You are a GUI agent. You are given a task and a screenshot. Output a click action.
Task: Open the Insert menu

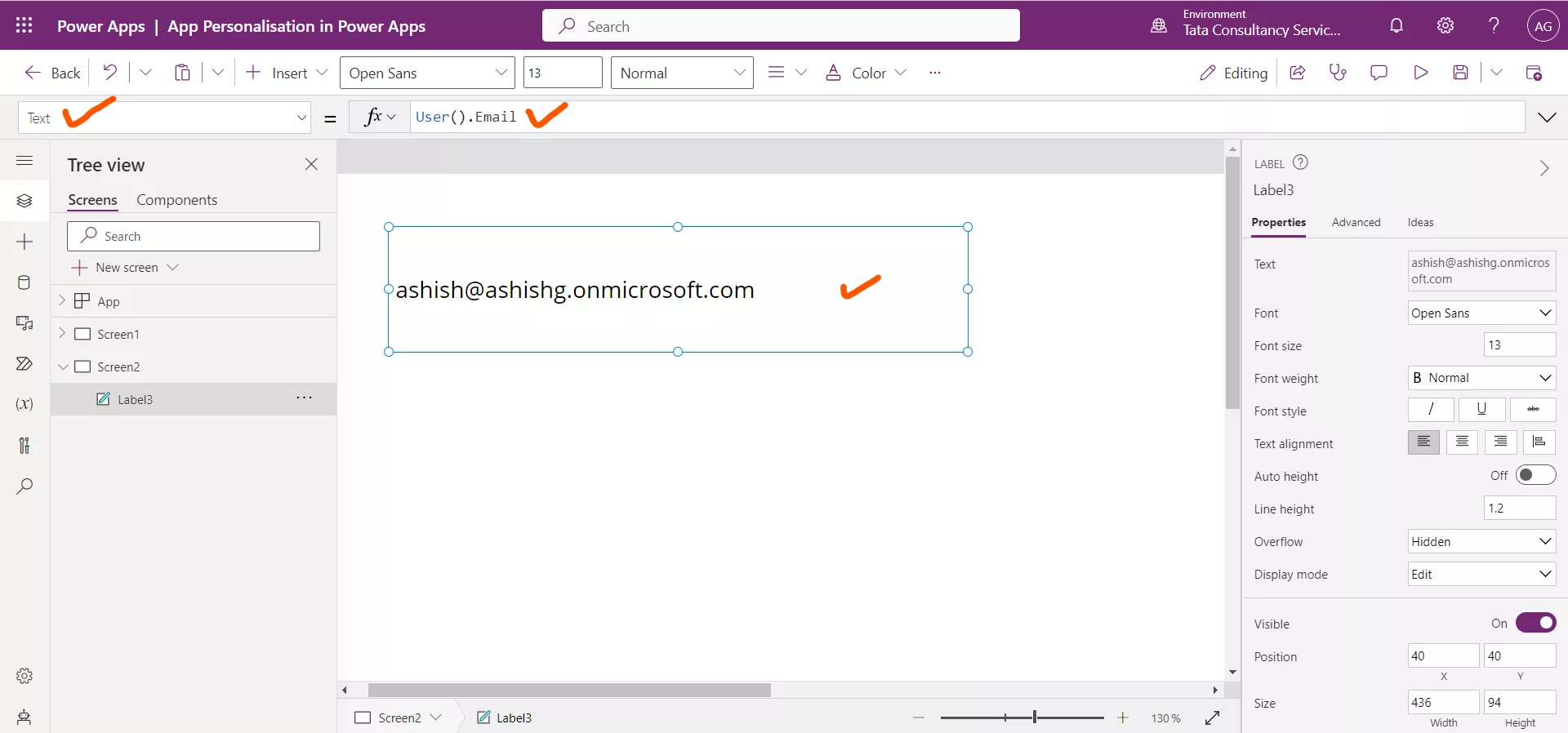coord(287,73)
